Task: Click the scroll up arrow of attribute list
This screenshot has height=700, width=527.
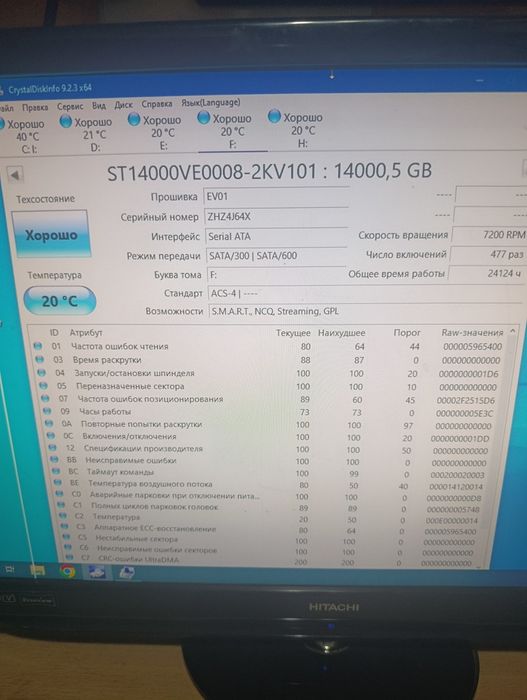Action: pos(513,331)
